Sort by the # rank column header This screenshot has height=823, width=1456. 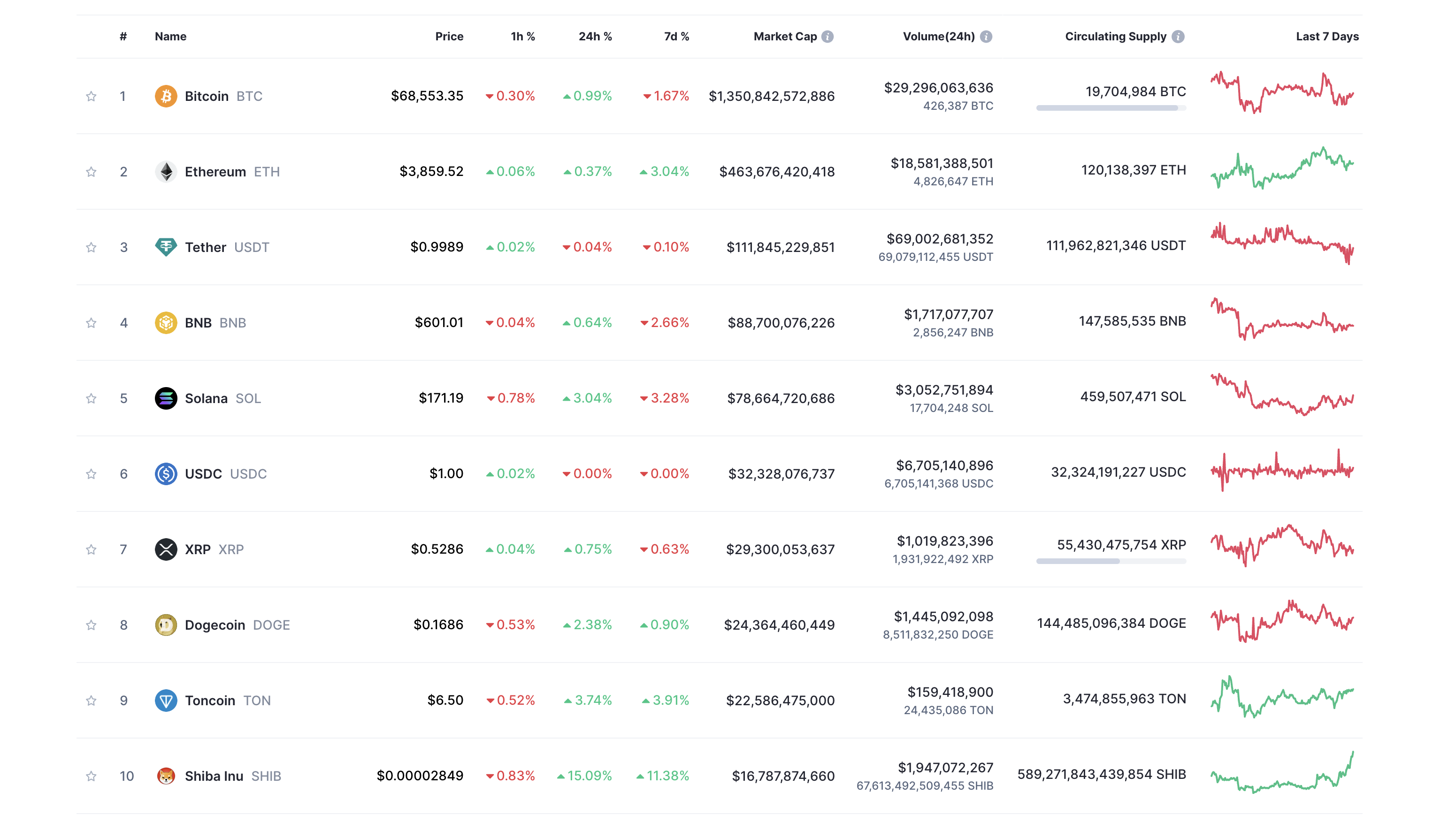click(x=123, y=37)
